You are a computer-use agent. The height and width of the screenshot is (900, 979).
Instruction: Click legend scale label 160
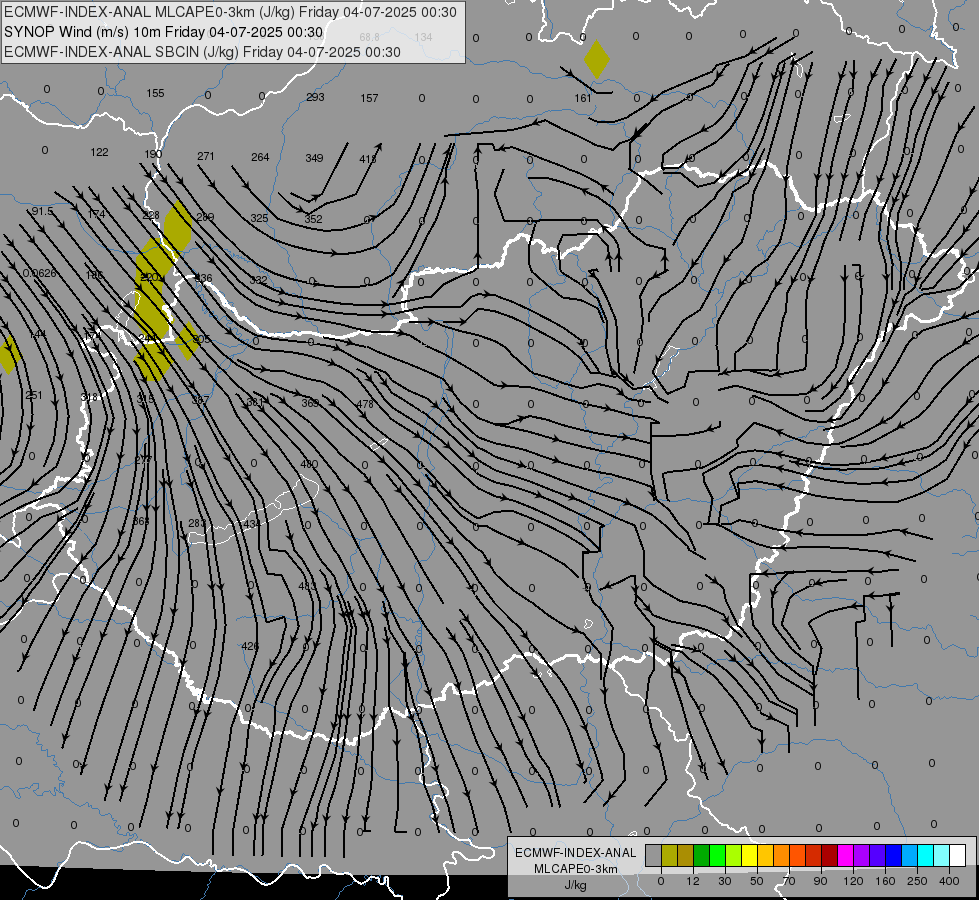(x=885, y=881)
